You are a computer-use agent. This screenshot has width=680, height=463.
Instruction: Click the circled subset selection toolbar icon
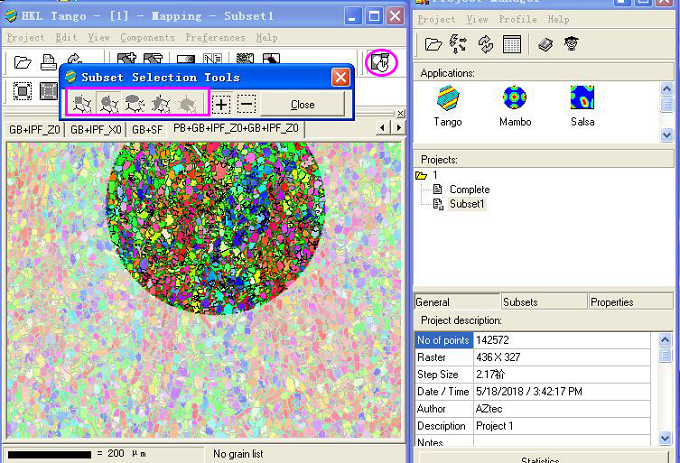point(380,62)
